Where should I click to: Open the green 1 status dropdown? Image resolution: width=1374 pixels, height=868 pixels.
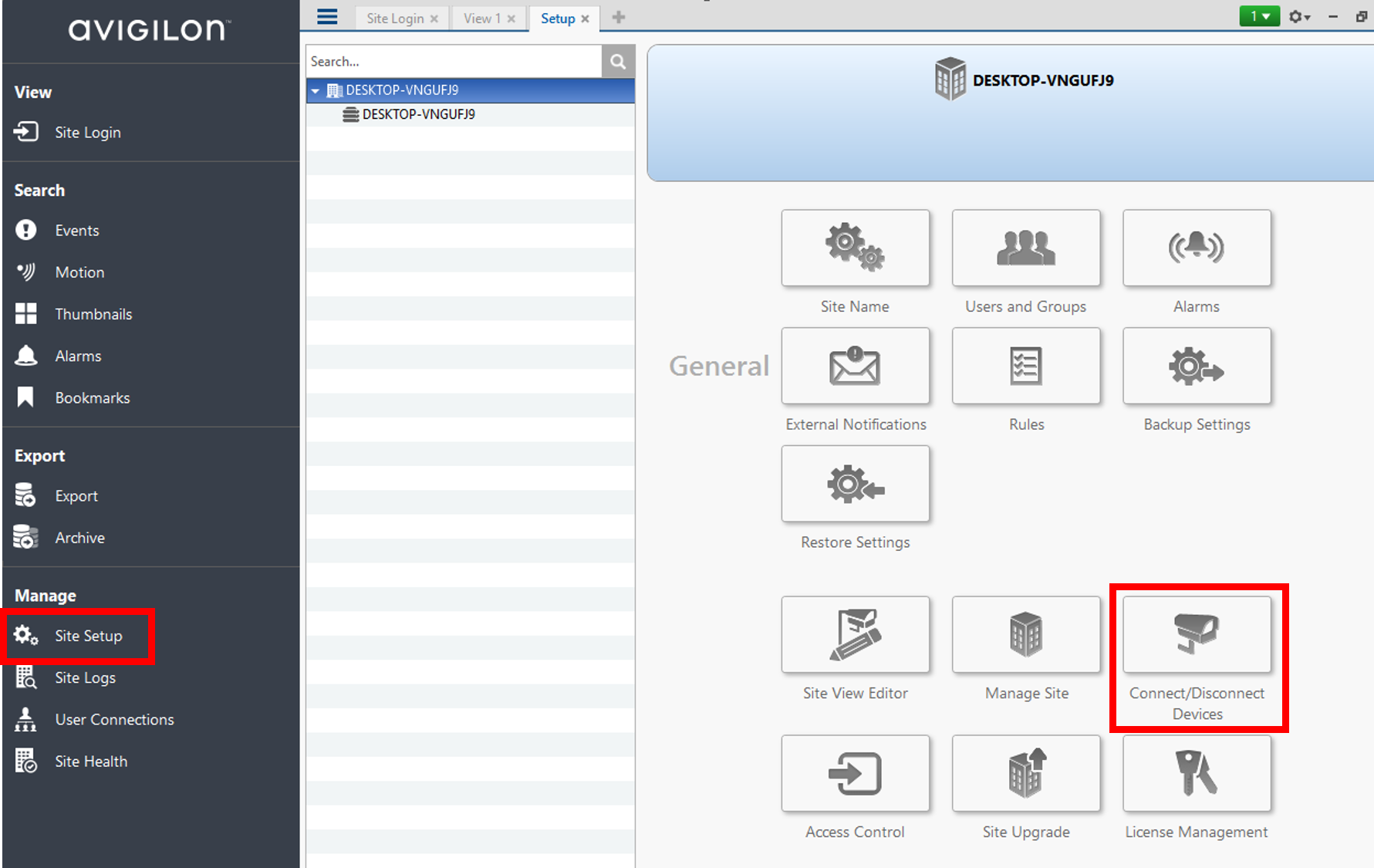coord(1259,16)
